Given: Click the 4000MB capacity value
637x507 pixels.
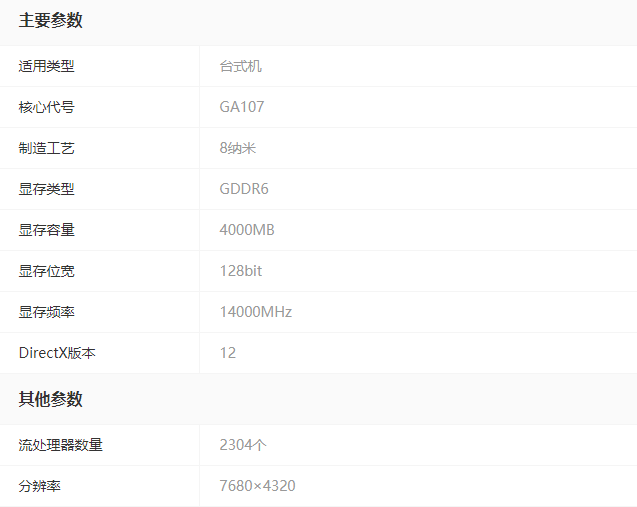Looking at the screenshot, I should 247,230.
